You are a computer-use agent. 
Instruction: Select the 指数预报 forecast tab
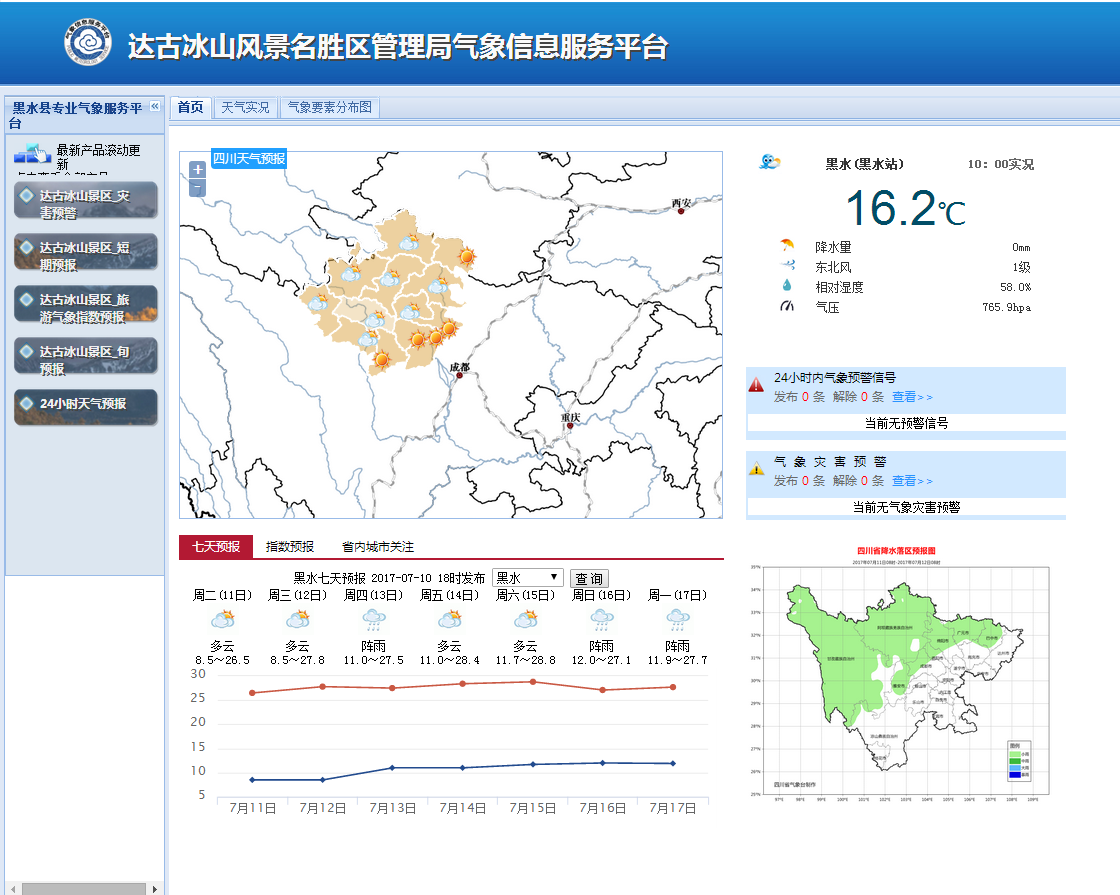tap(290, 547)
